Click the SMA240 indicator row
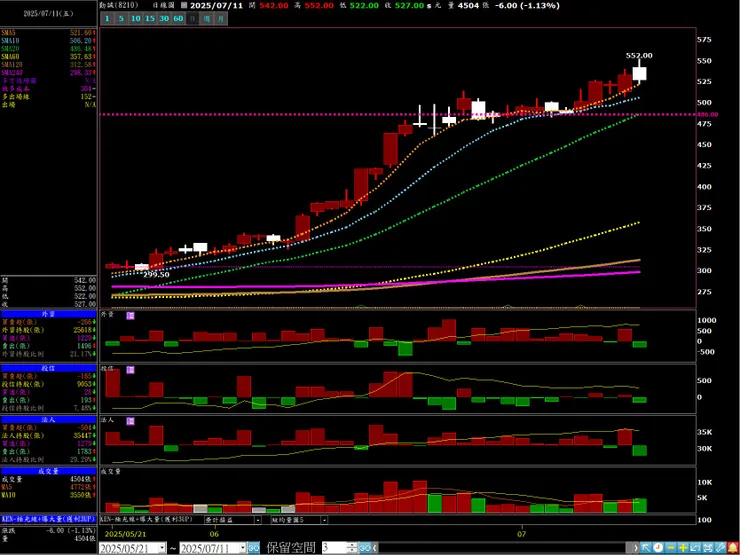 49,72
